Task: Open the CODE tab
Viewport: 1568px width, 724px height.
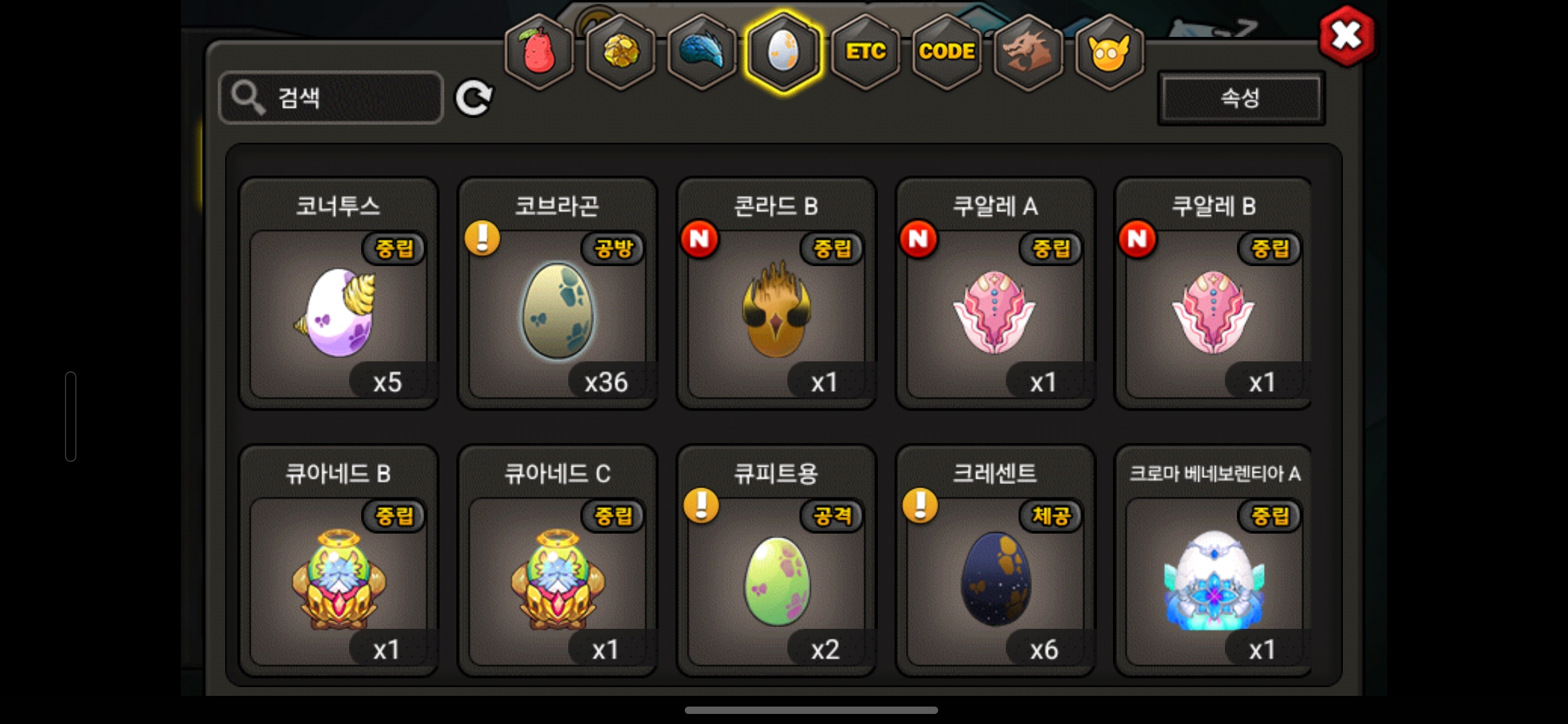Action: tap(947, 52)
